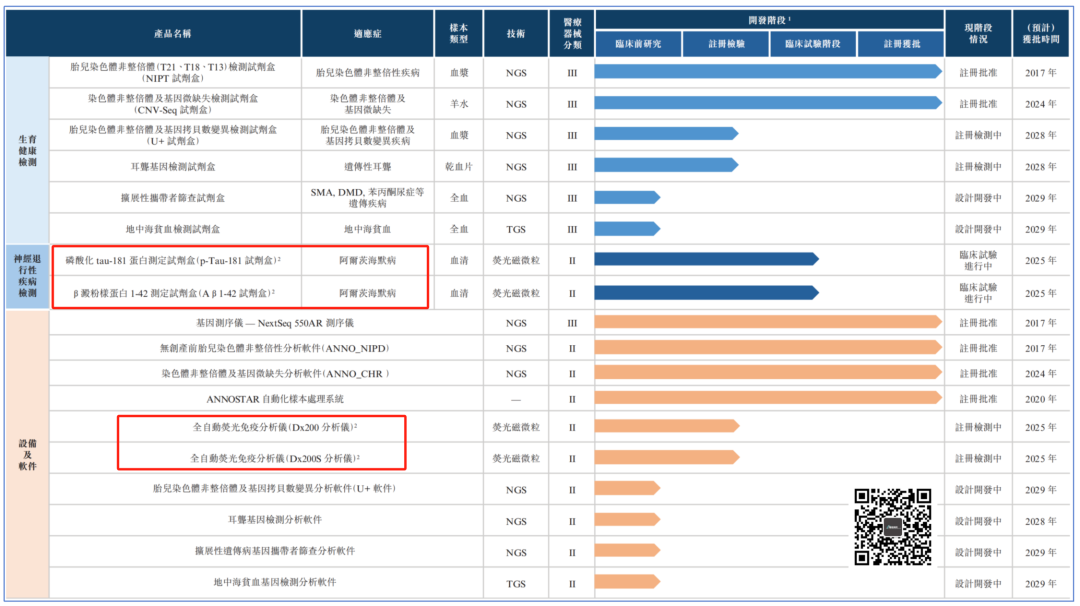Screen dimensions: 1080x606
Task: Click the 產品名稱 column header
Action: (x=175, y=33)
